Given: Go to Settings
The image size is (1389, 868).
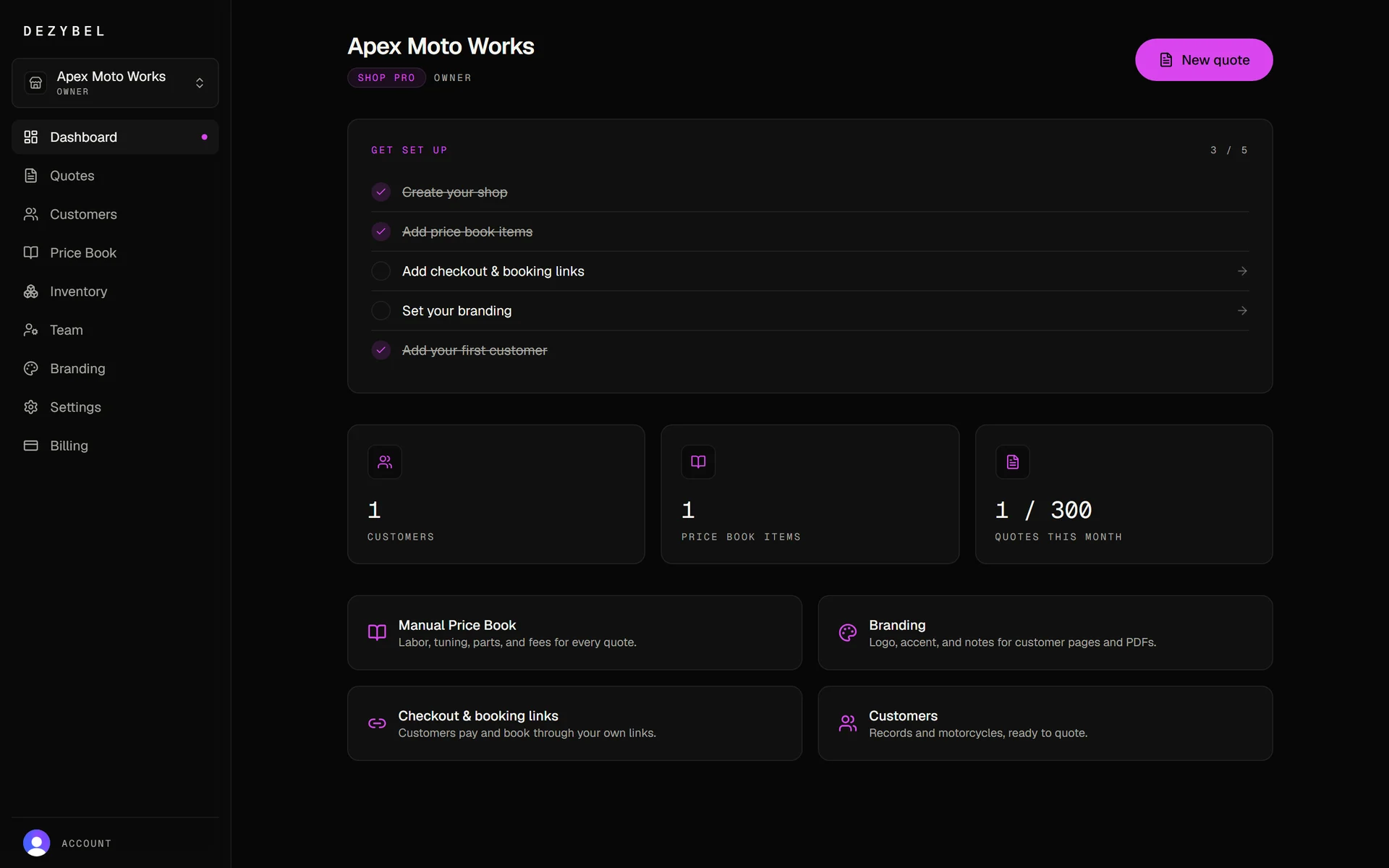Looking at the screenshot, I should [115, 407].
